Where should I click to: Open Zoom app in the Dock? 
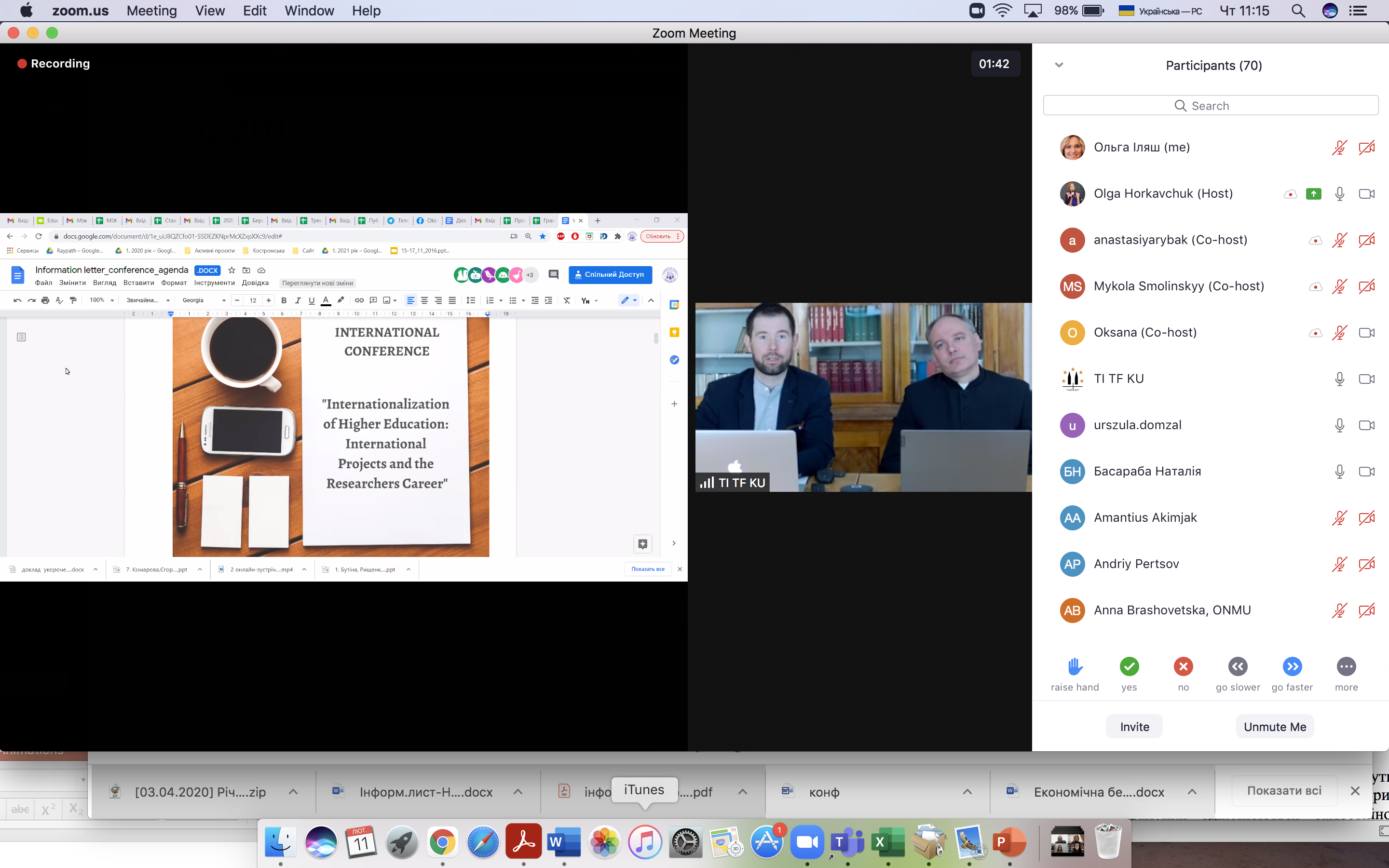click(807, 842)
